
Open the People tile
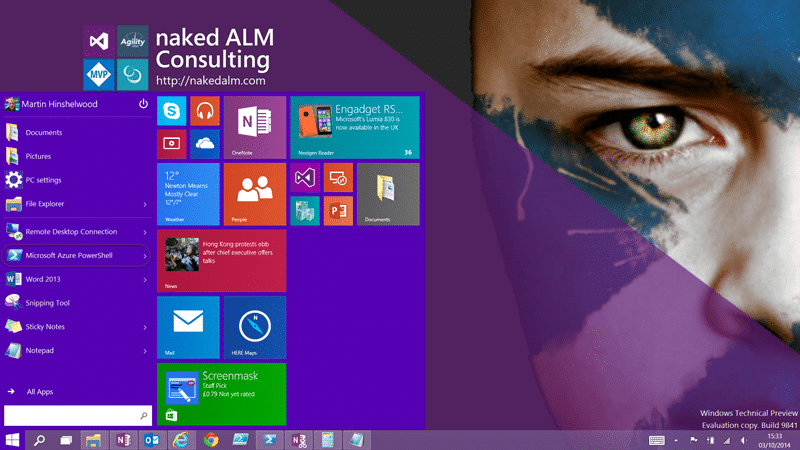coord(255,194)
